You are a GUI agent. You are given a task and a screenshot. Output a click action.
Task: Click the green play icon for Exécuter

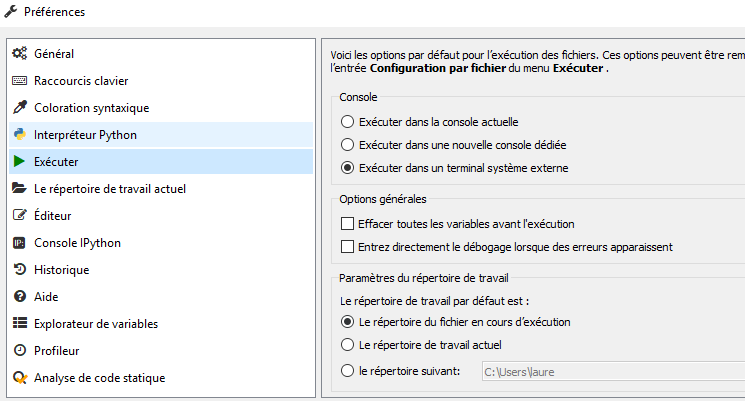pos(19,162)
